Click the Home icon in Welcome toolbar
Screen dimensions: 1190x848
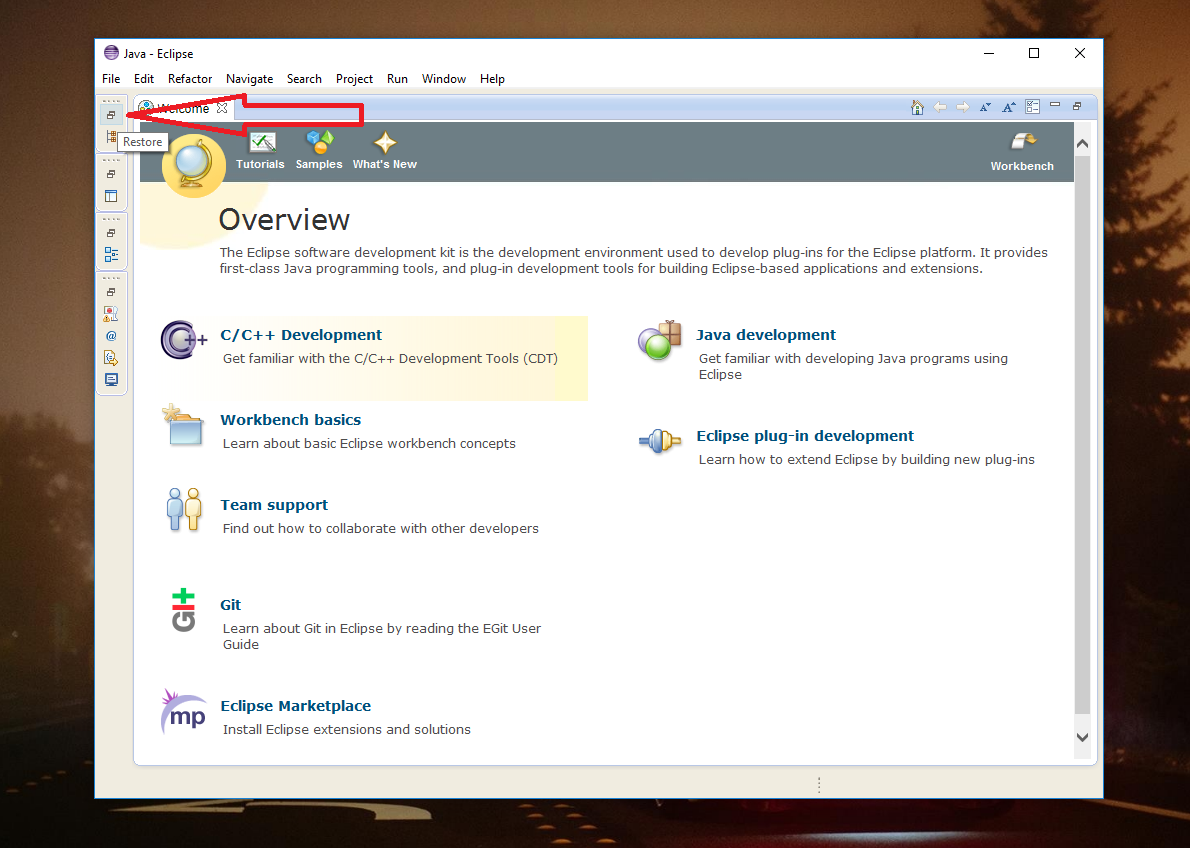[x=917, y=107]
